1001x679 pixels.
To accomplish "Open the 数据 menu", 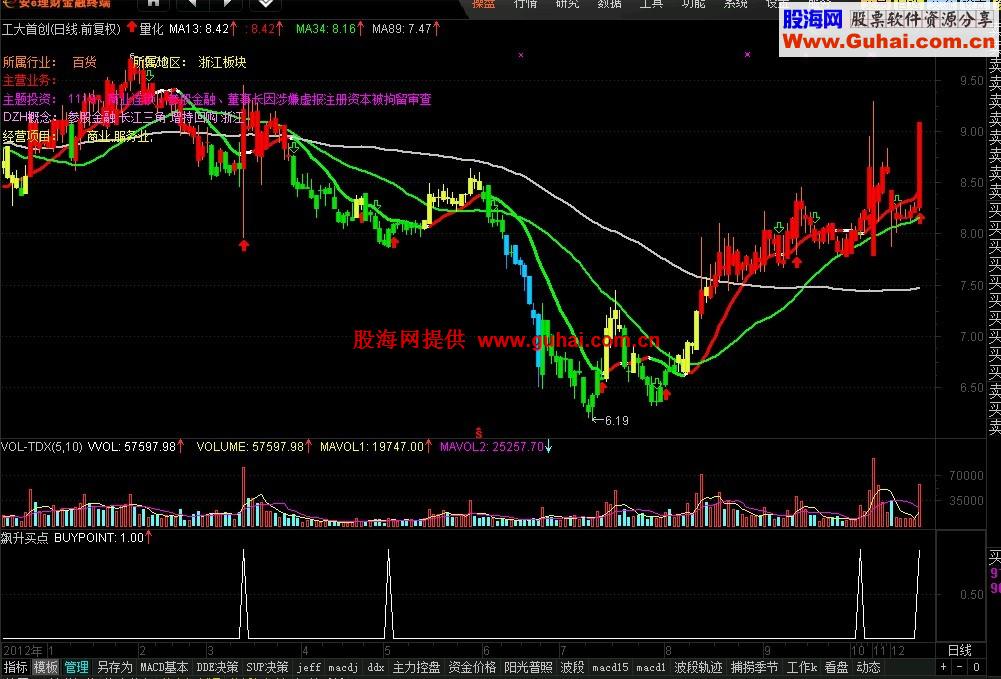I will [x=610, y=4].
